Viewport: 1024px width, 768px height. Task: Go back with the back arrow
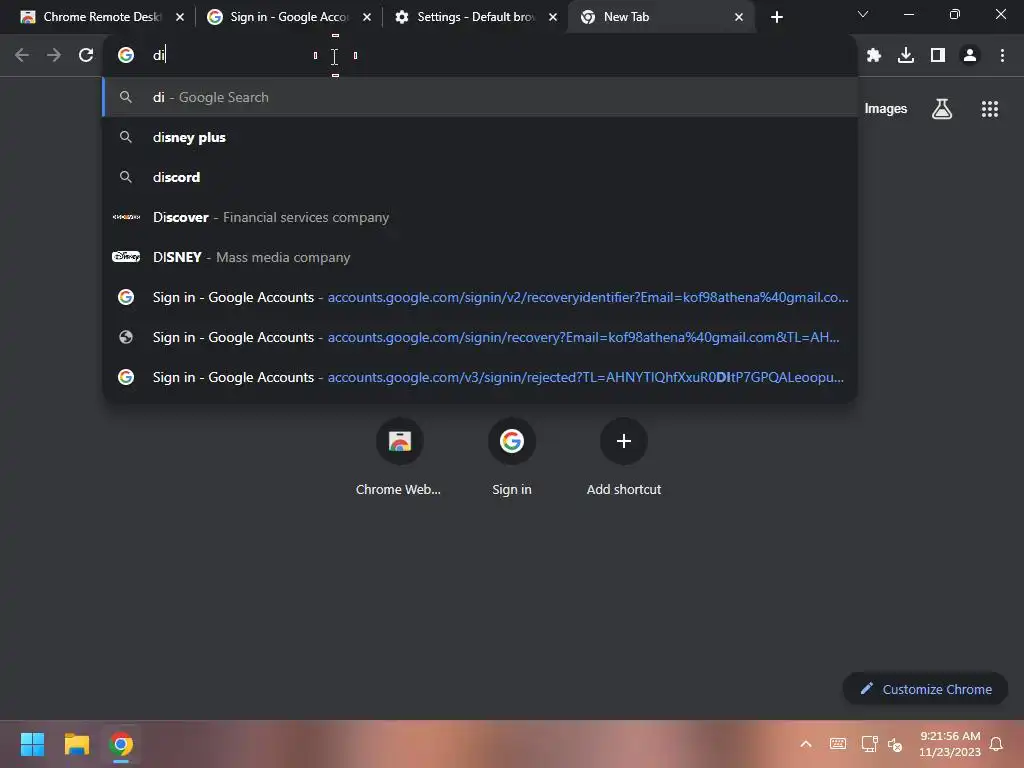pos(22,56)
